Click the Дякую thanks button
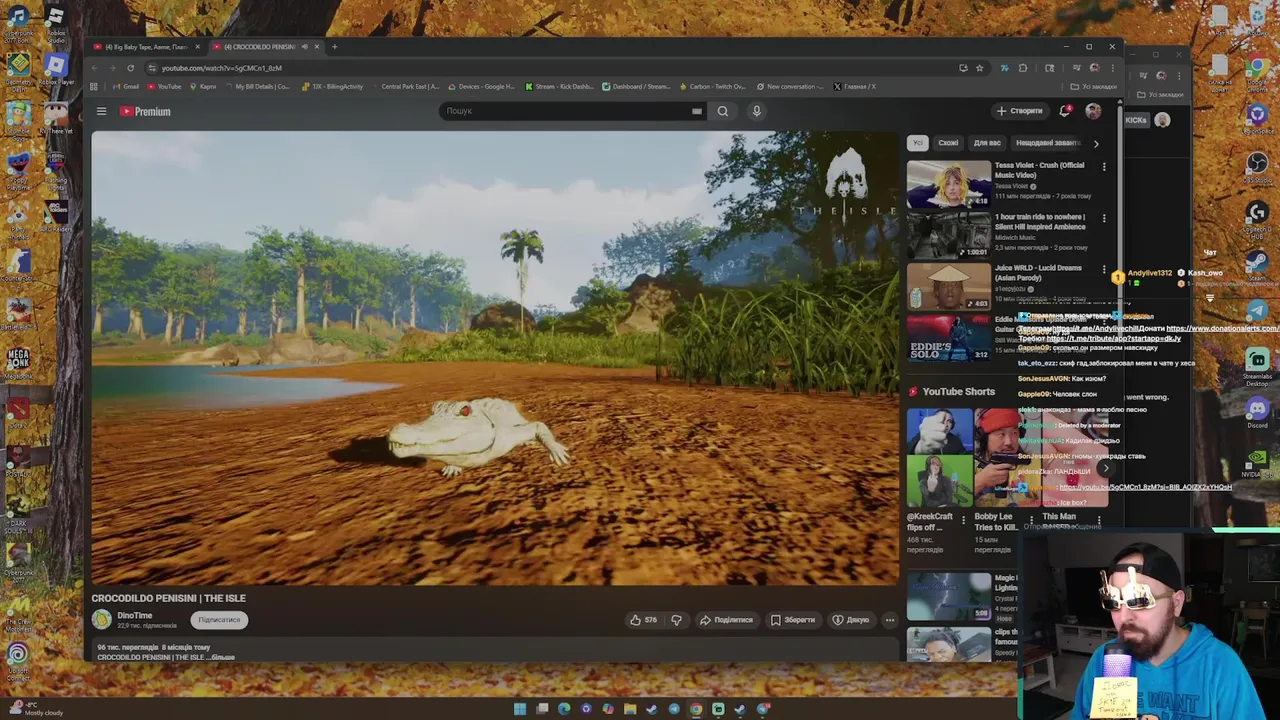The image size is (1280, 720). pos(851,620)
